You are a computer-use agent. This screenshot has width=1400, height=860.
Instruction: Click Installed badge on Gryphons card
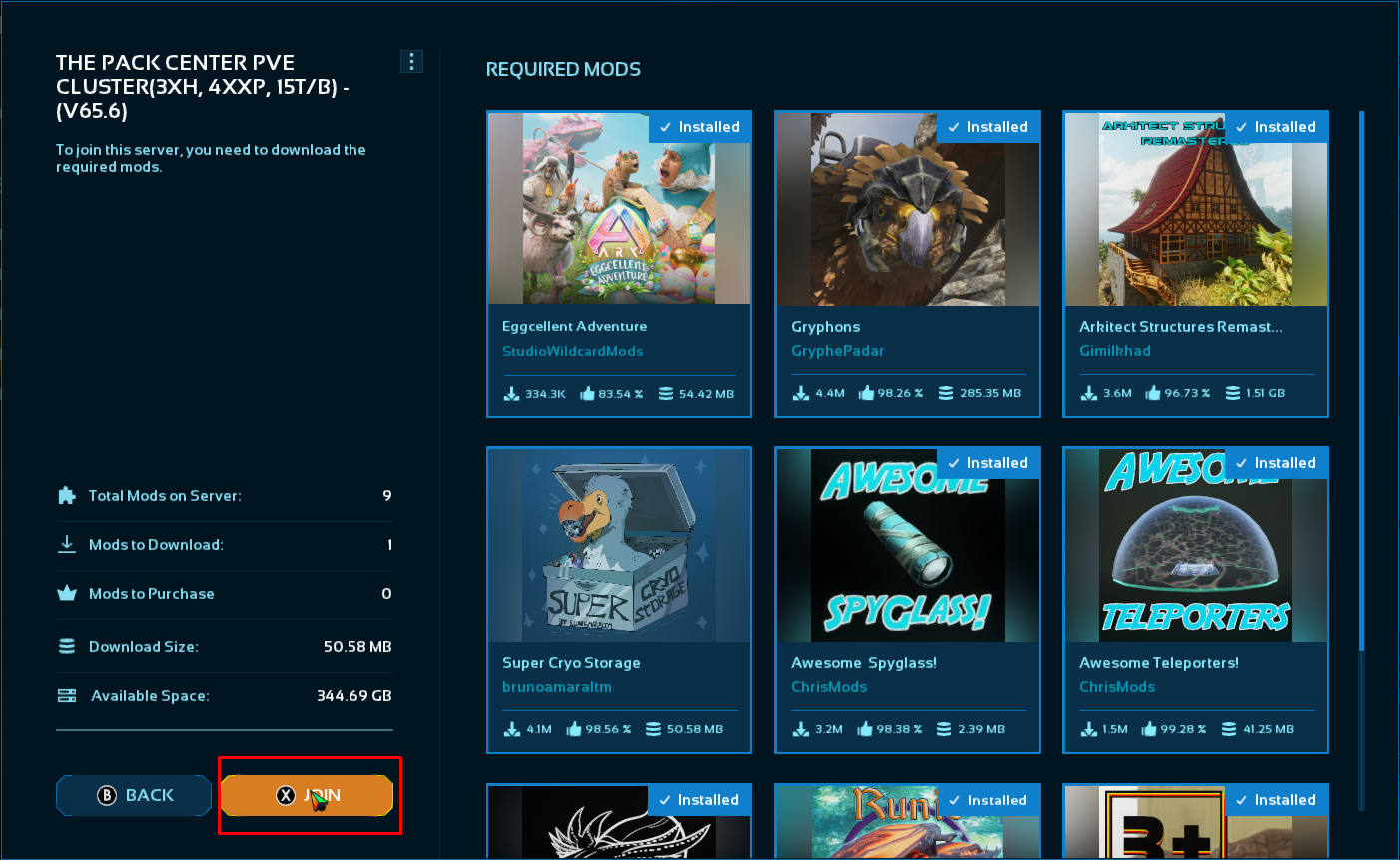point(988,127)
